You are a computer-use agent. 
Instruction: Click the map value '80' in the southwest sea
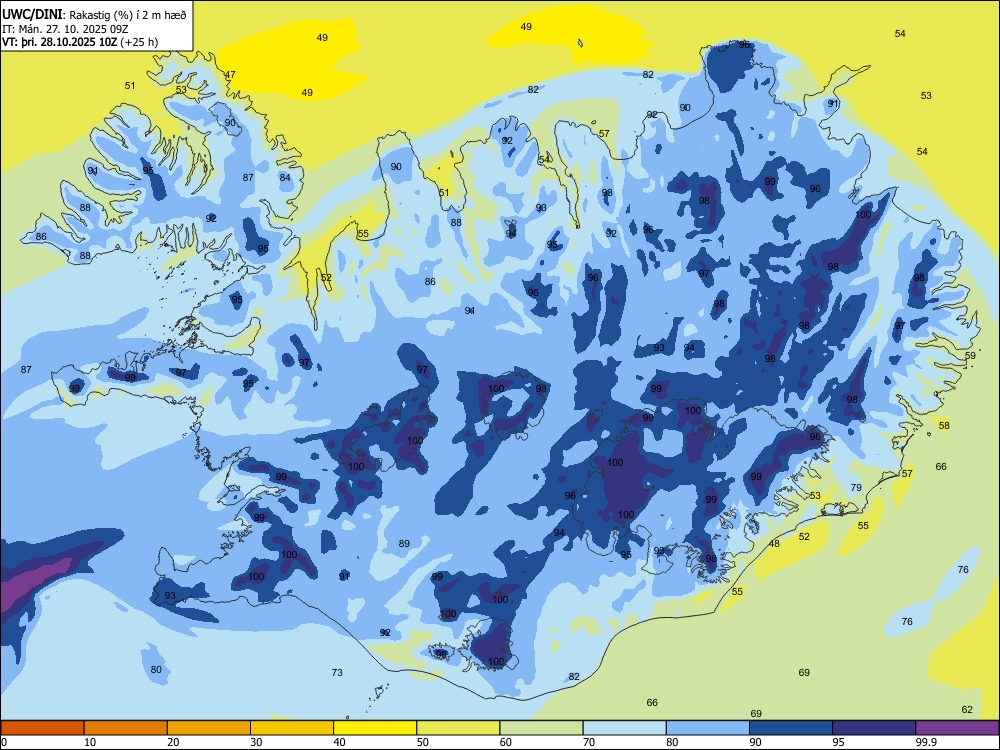click(156, 670)
